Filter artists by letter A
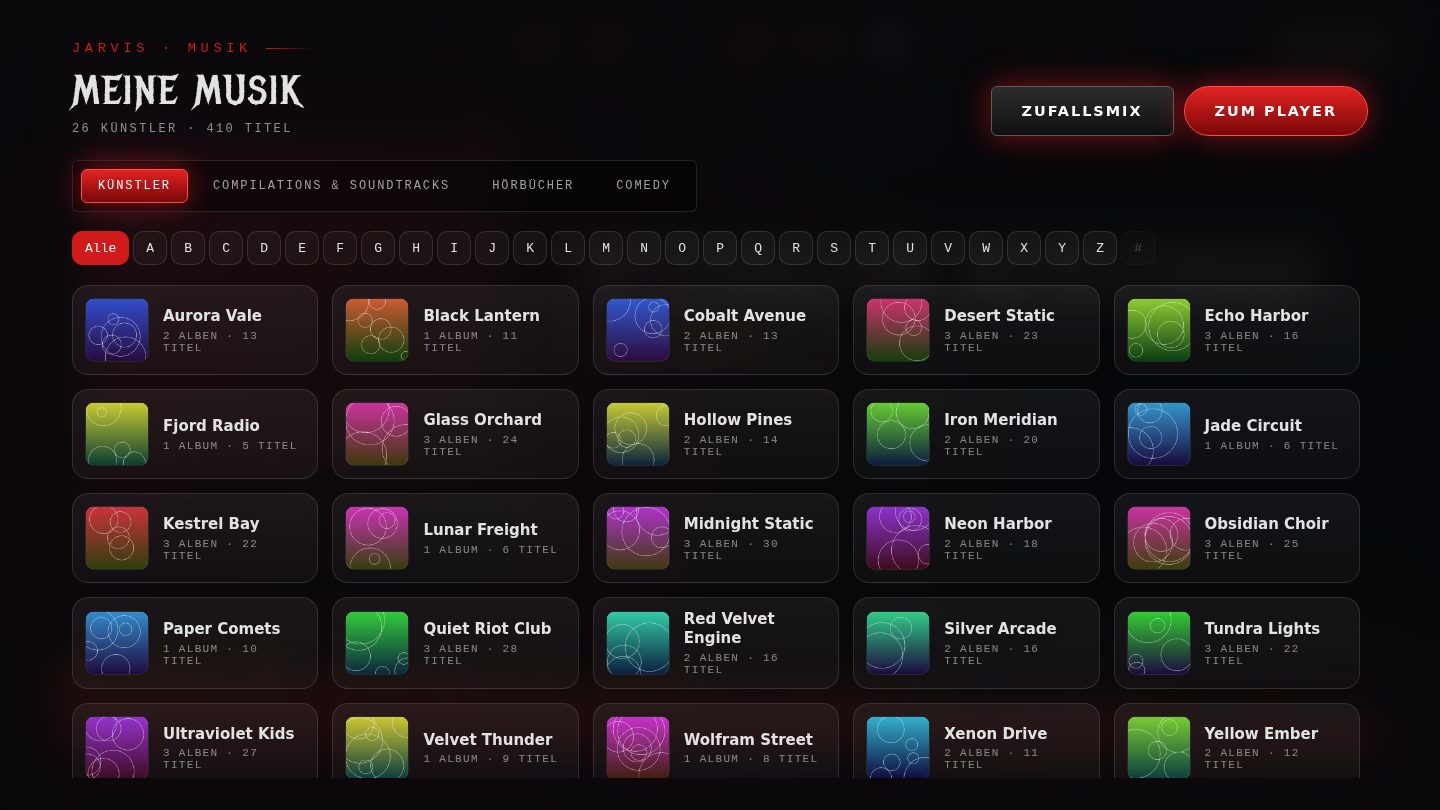The width and height of the screenshot is (1440, 810). coord(150,248)
